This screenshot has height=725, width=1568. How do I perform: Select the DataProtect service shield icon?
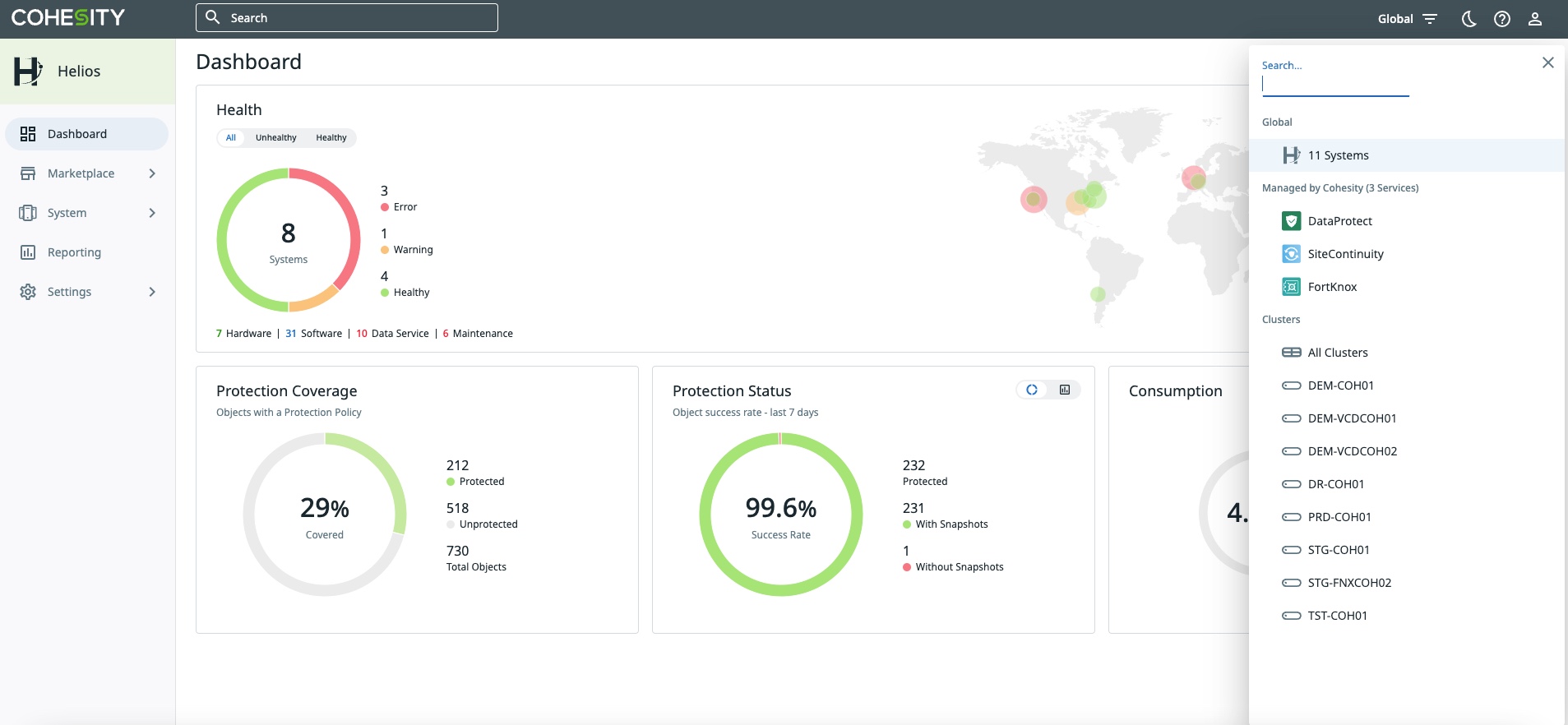pyautogui.click(x=1291, y=221)
